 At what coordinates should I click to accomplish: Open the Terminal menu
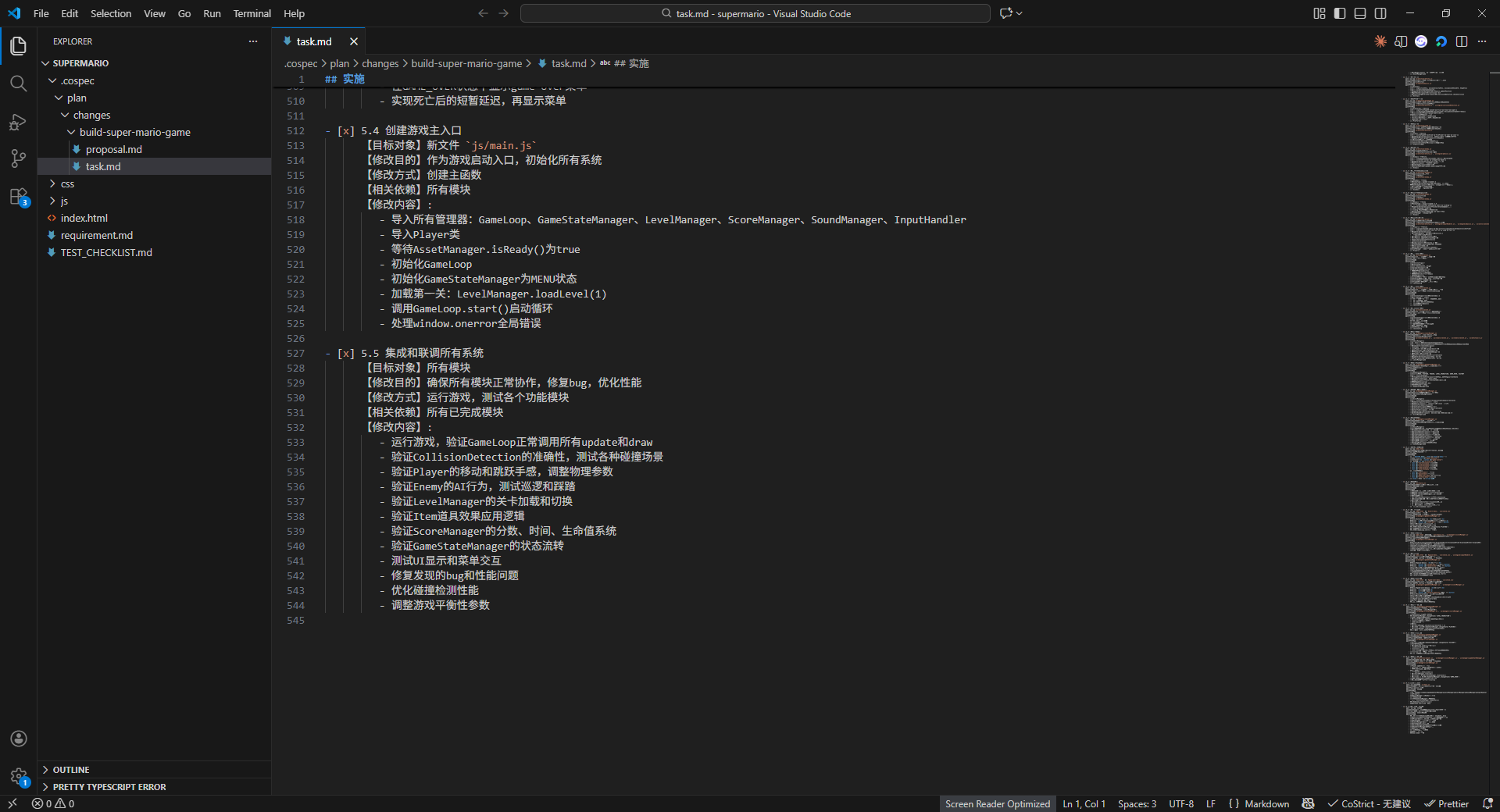click(x=252, y=13)
